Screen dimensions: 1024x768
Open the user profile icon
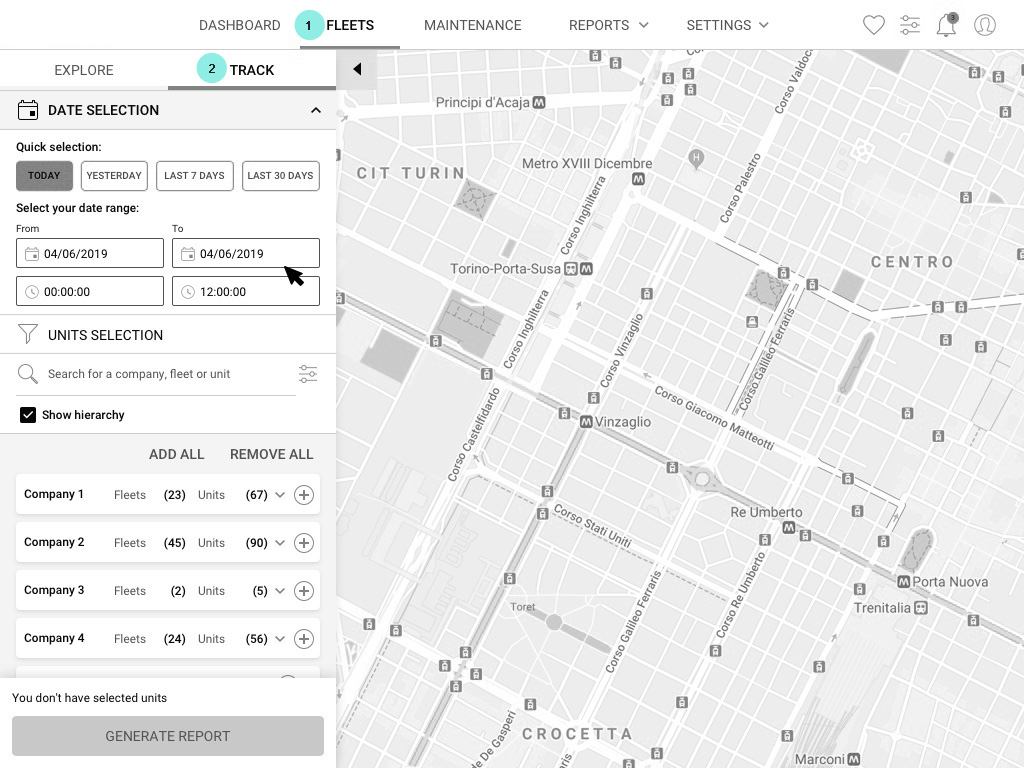coord(985,25)
